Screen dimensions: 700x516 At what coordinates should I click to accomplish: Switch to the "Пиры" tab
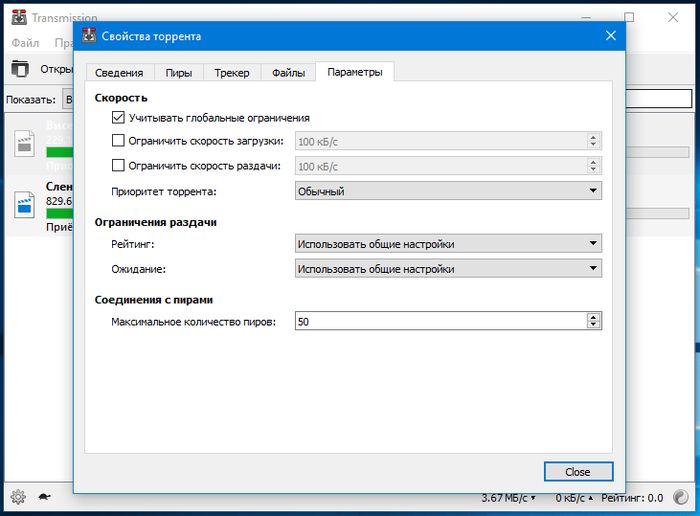click(x=180, y=72)
